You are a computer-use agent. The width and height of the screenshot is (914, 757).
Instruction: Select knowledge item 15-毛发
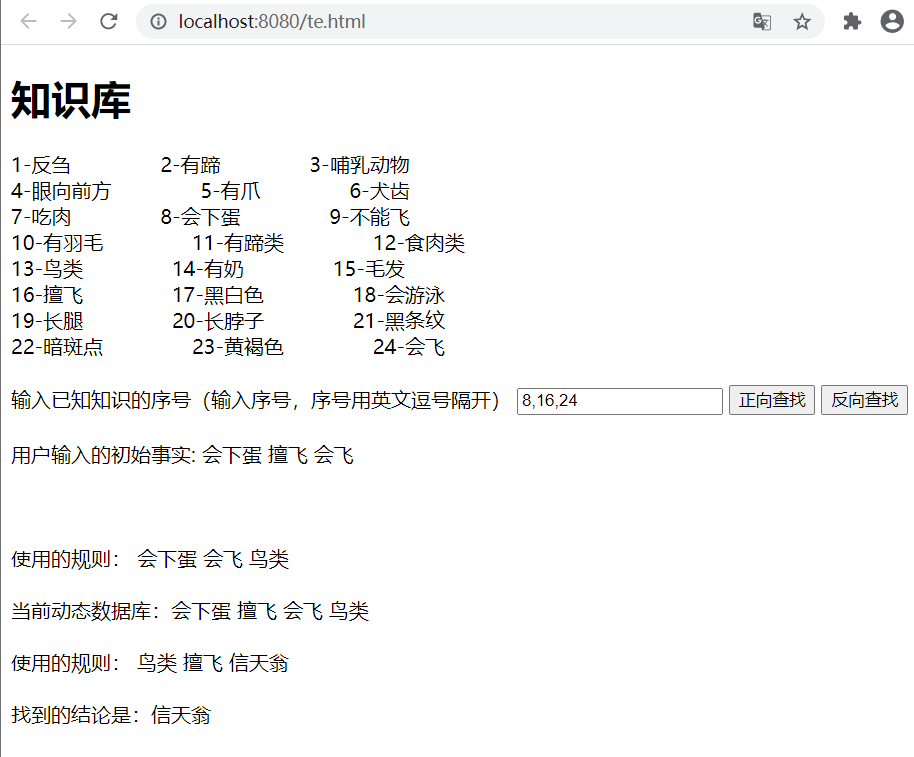pyautogui.click(x=369, y=269)
